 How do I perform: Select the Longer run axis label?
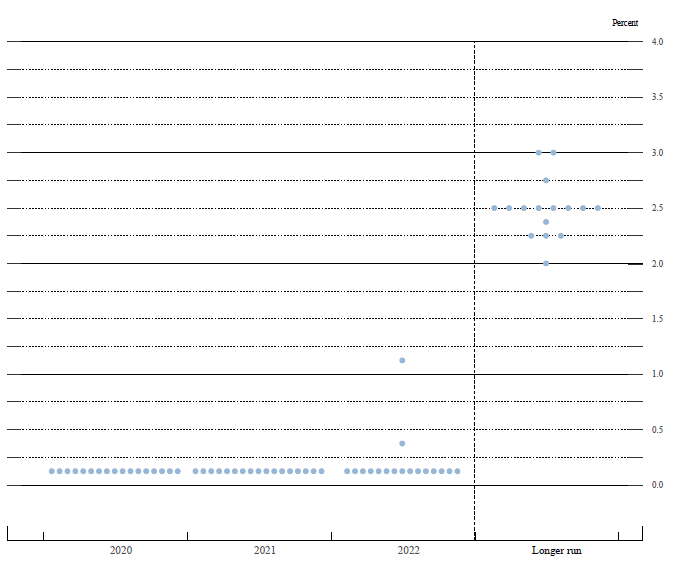coord(556,551)
